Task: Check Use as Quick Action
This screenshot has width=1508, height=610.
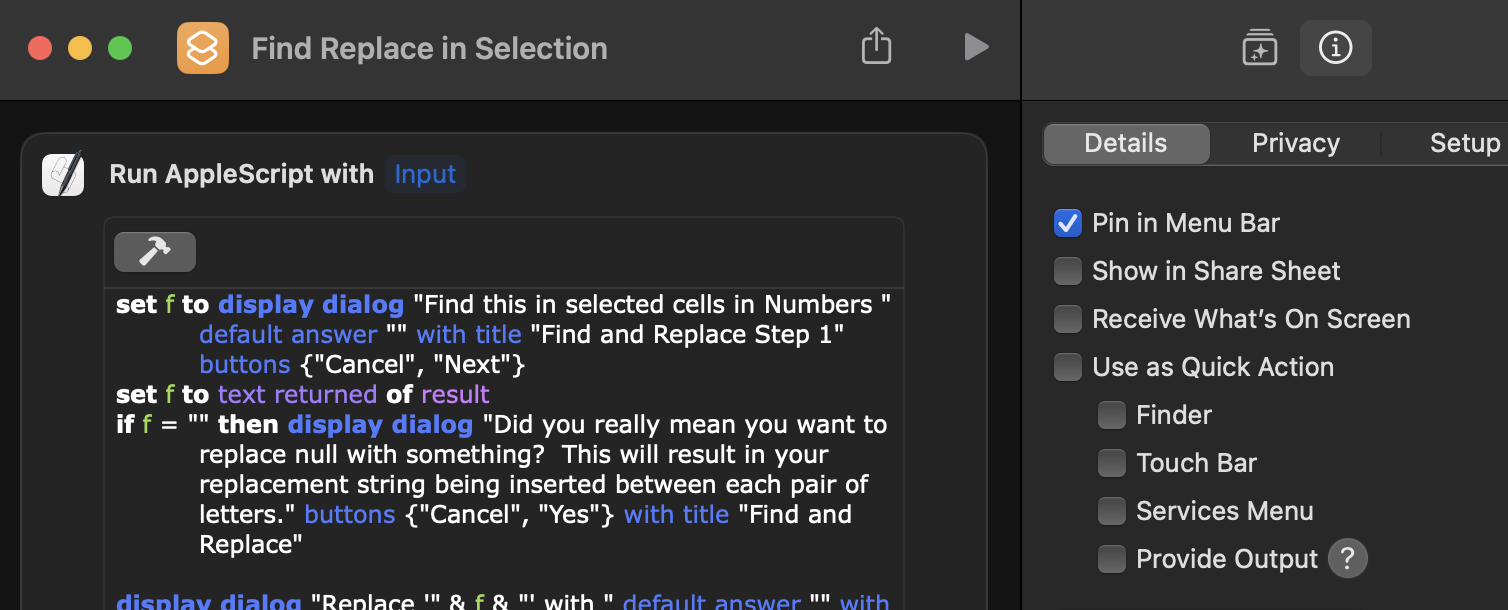Action: [1068, 367]
